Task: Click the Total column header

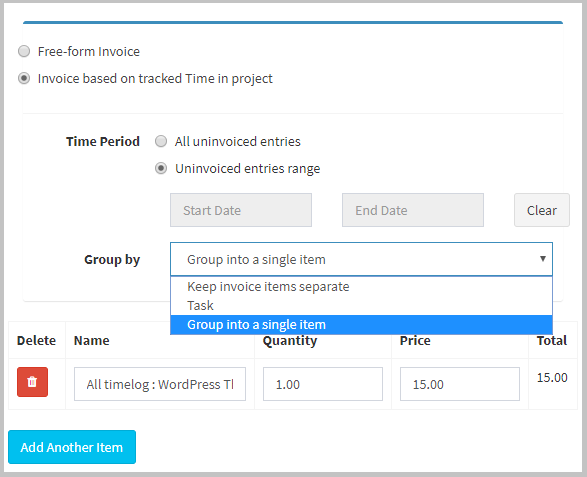Action: click(x=552, y=340)
